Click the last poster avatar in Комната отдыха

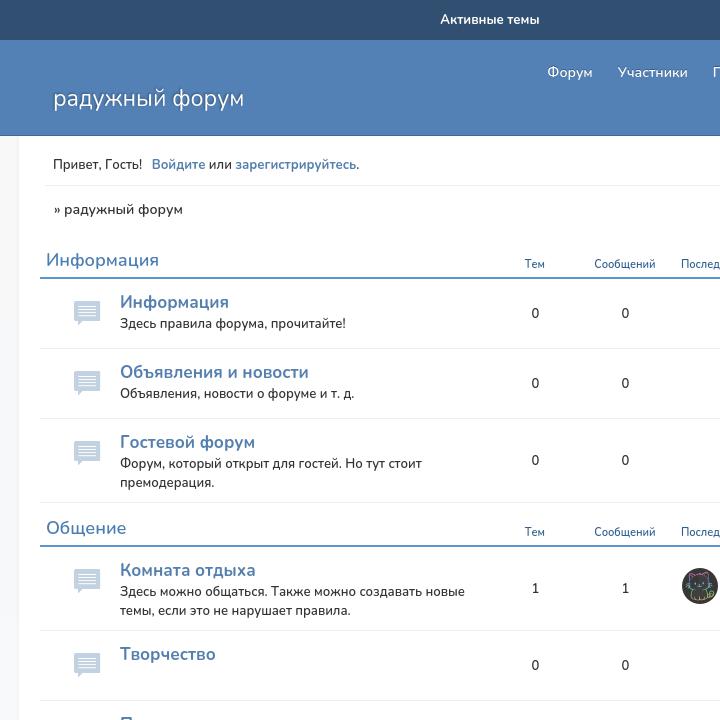[x=700, y=586]
